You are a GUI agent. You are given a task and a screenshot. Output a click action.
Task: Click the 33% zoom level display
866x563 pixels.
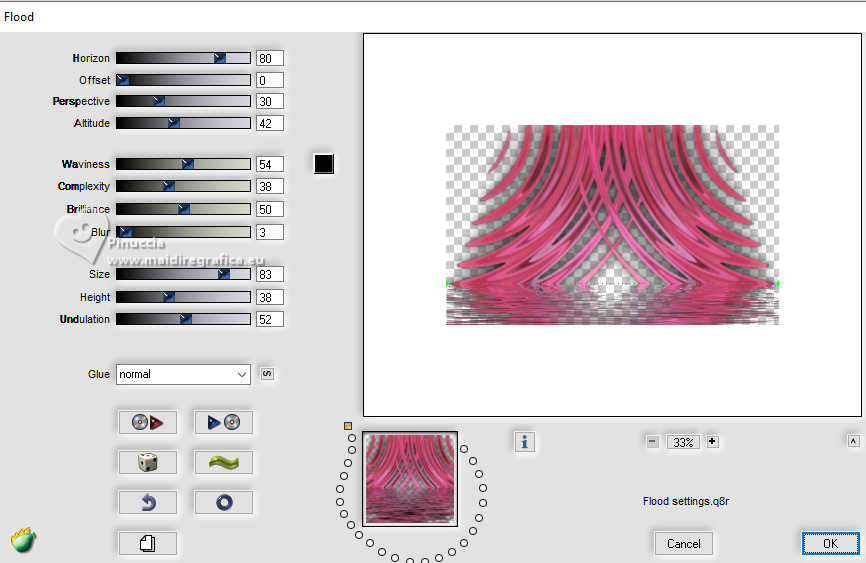[683, 442]
